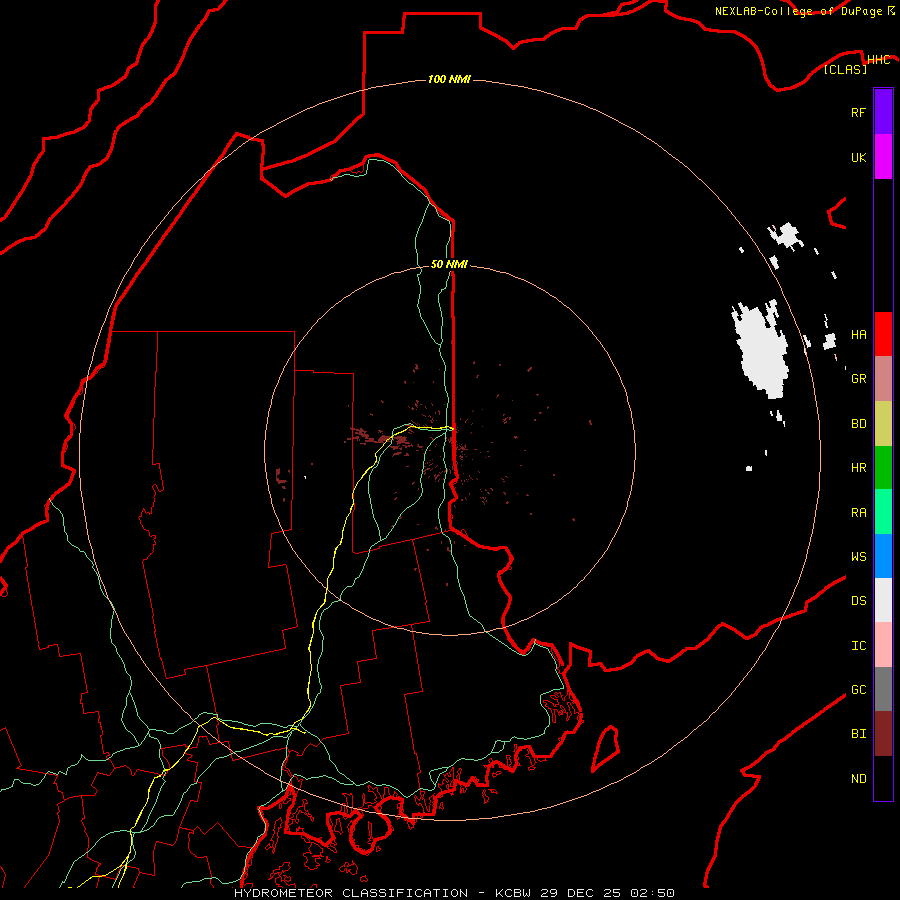Click the WS blue legend swatch
Viewport: 900px width, 900px height.
pos(883,556)
